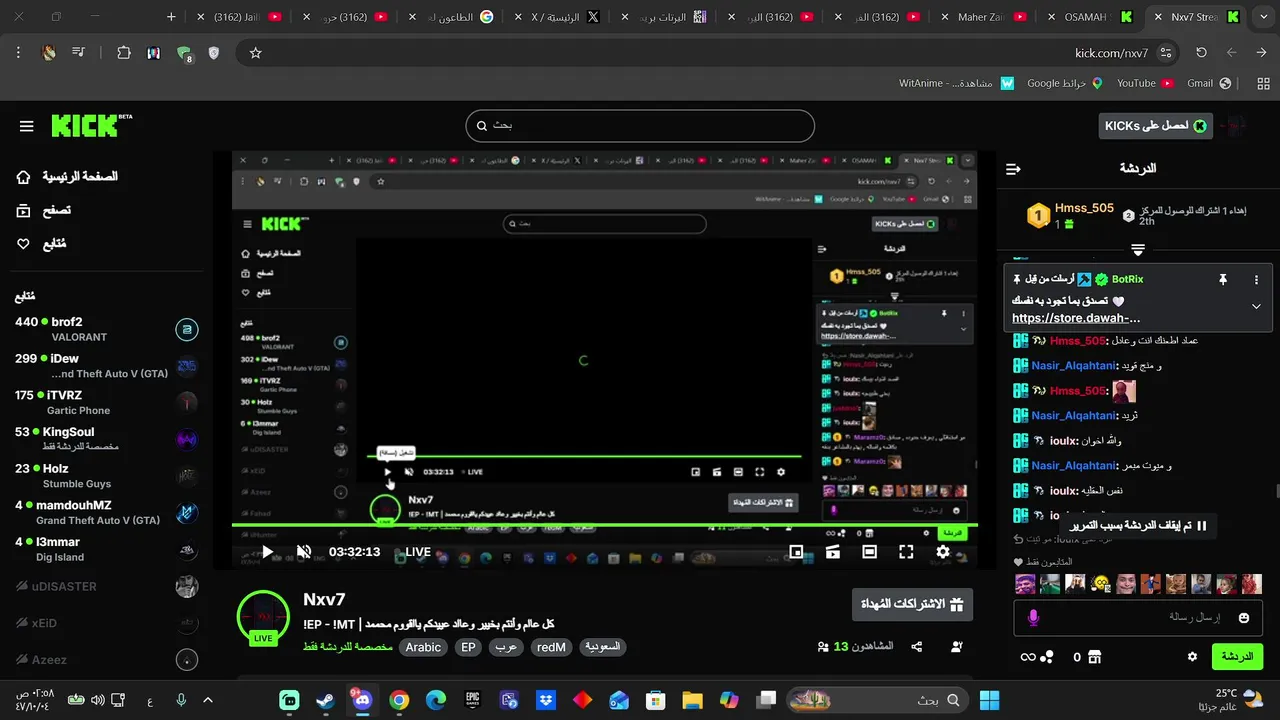1280x720 pixels.
Task: Open Nxv7 channel avatar
Action: pyautogui.click(x=263, y=617)
